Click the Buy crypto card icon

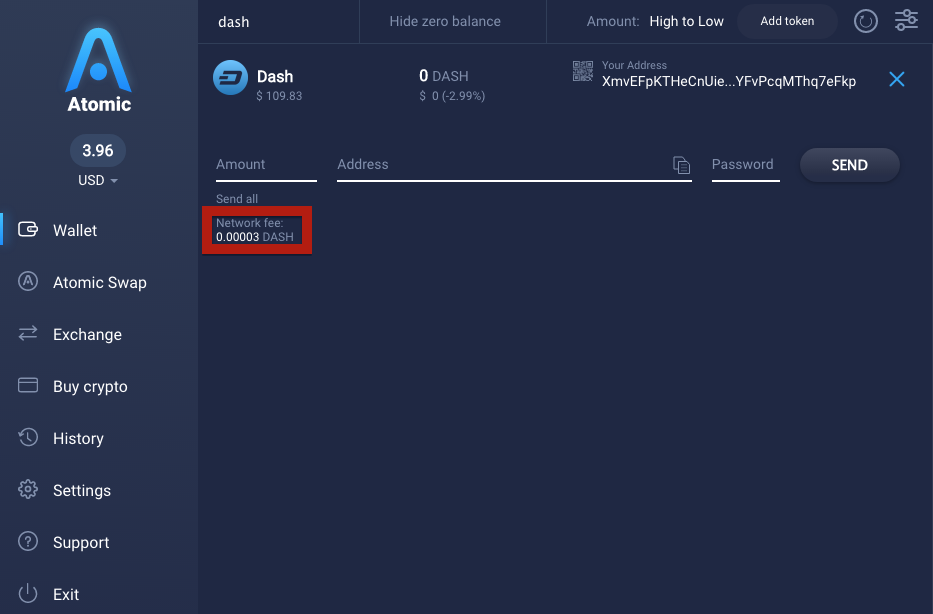(28, 385)
